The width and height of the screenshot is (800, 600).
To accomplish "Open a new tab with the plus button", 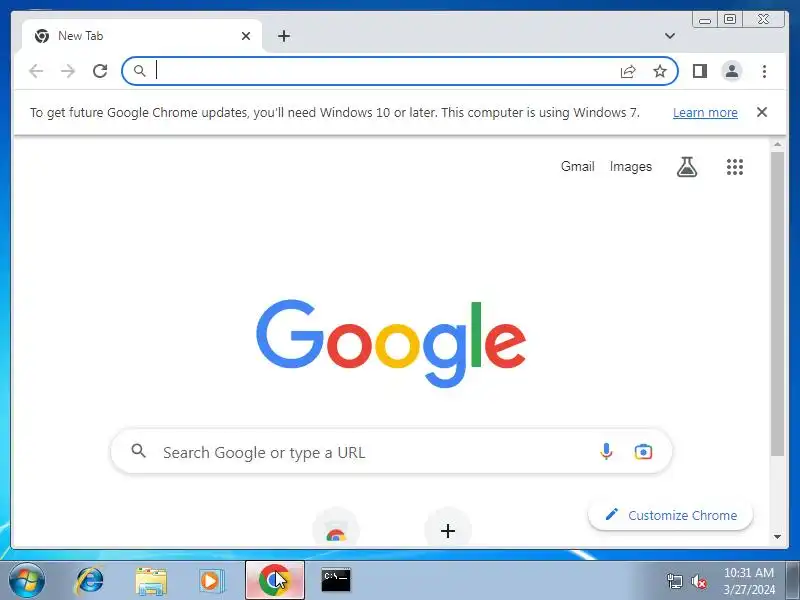I will coord(284,36).
